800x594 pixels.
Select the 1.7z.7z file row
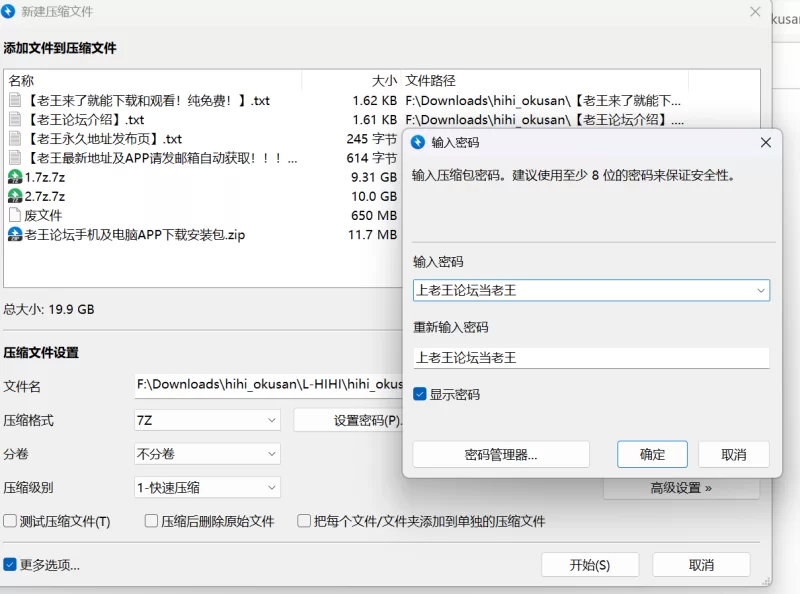[x=203, y=177]
